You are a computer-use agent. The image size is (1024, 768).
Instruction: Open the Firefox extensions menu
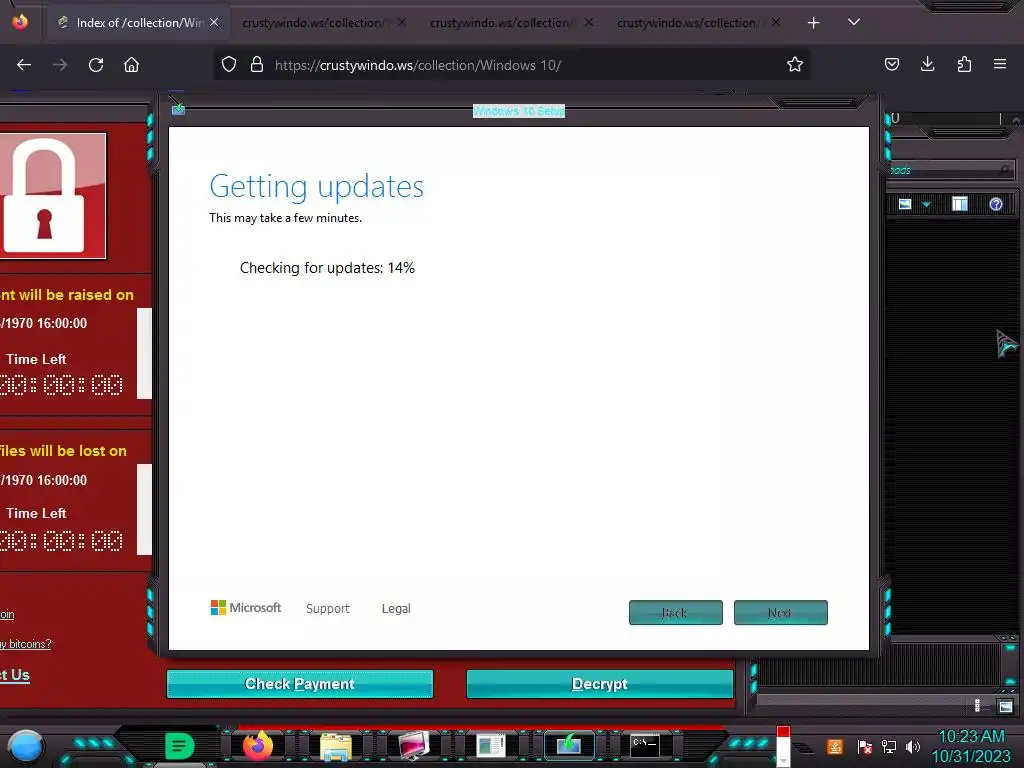pos(964,65)
